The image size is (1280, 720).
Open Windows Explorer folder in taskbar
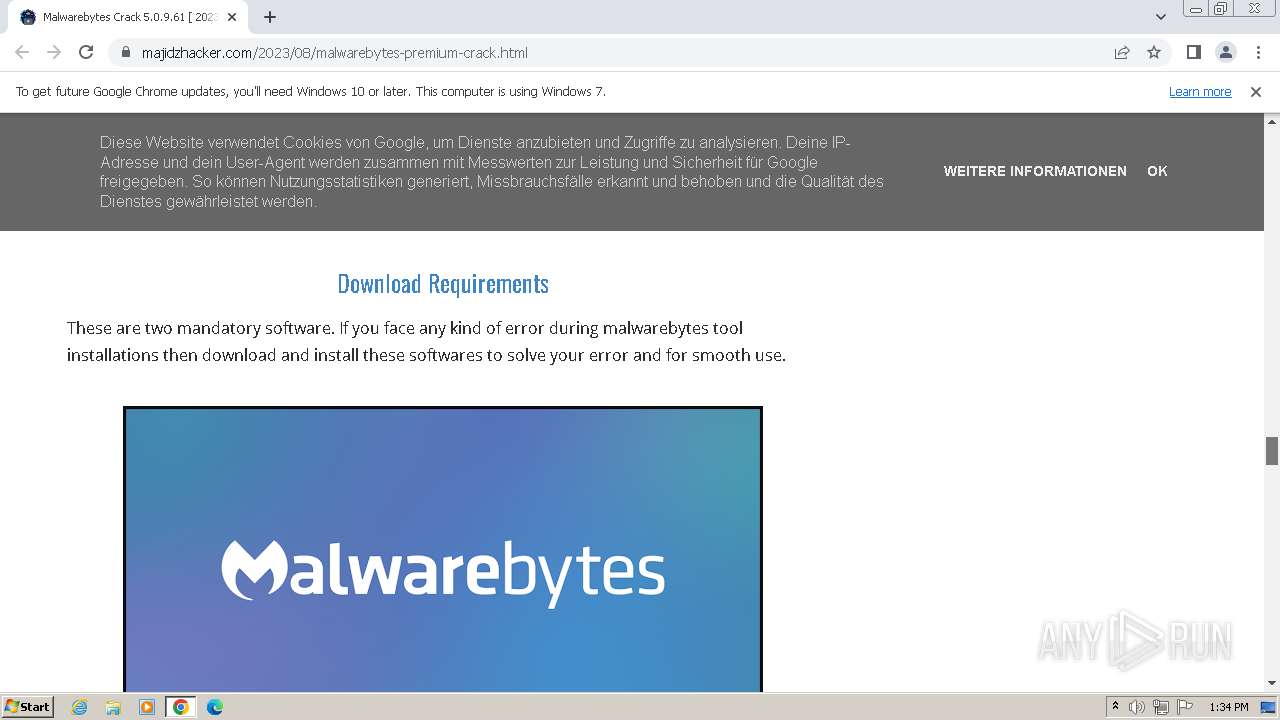tap(113, 707)
